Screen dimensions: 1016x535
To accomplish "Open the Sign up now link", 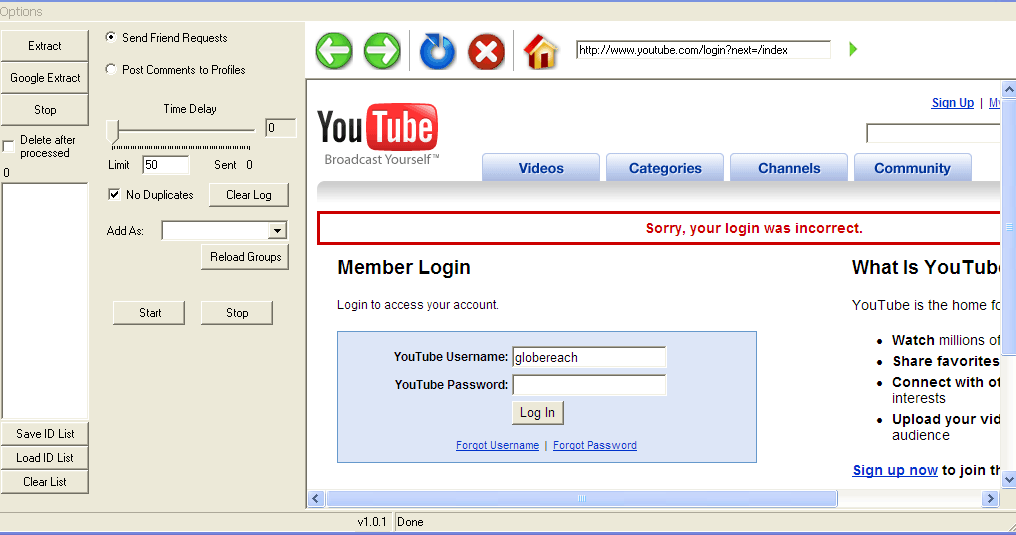I will 895,470.
